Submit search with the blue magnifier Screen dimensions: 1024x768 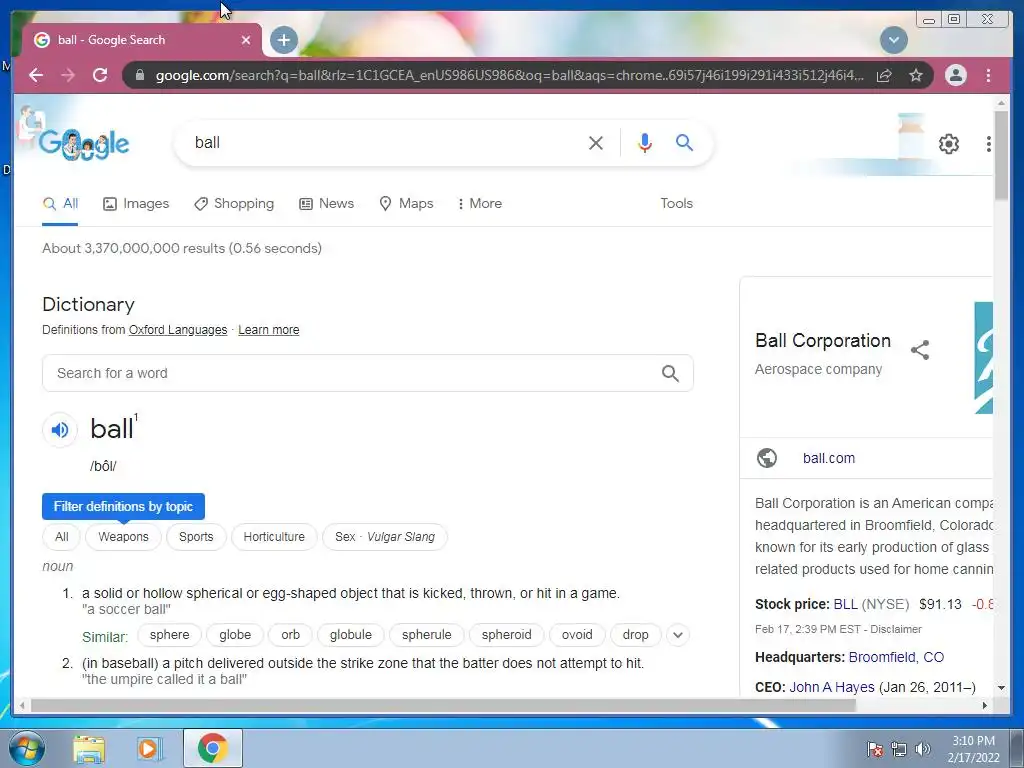point(684,142)
